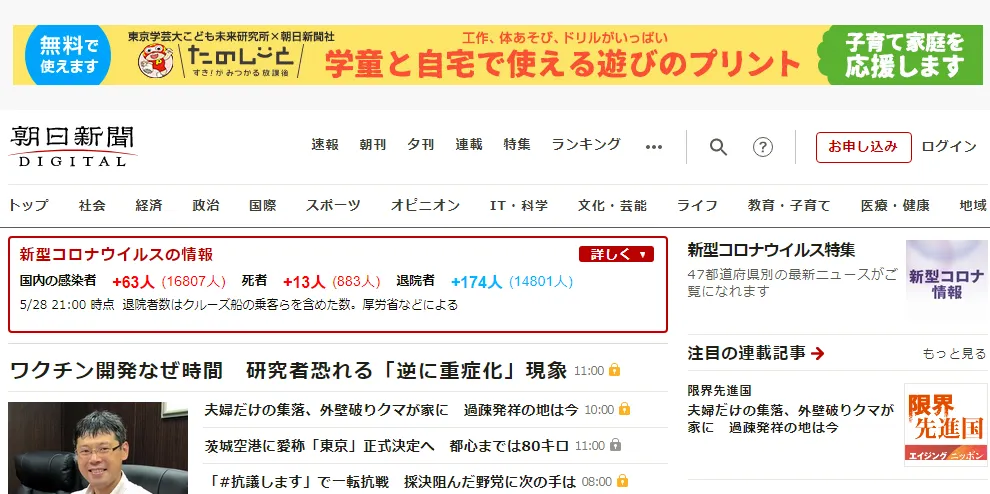Open the ランキング menu item
Image resolution: width=990 pixels, height=494 pixels.
pyautogui.click(x=586, y=145)
